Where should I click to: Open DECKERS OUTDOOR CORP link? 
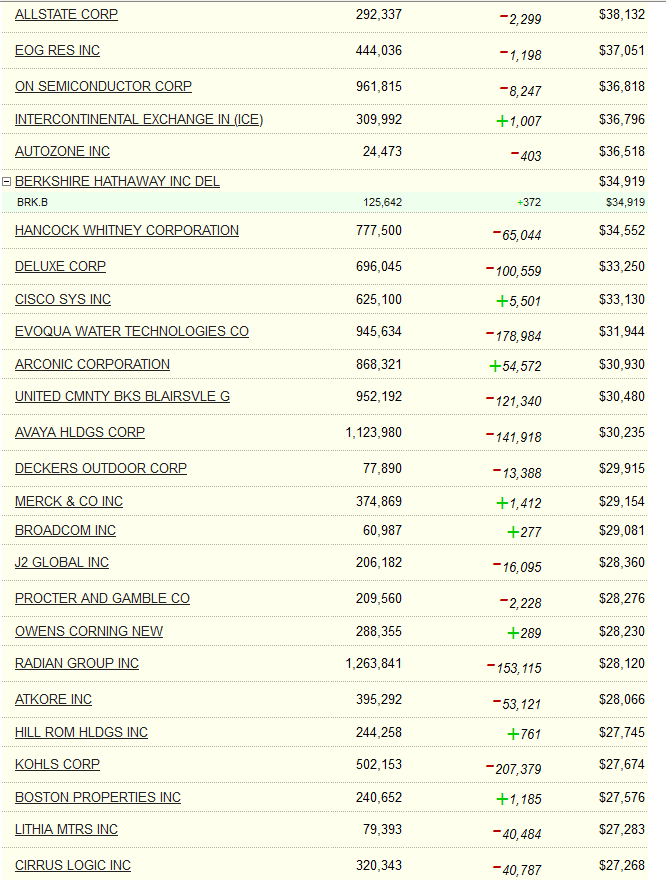101,469
